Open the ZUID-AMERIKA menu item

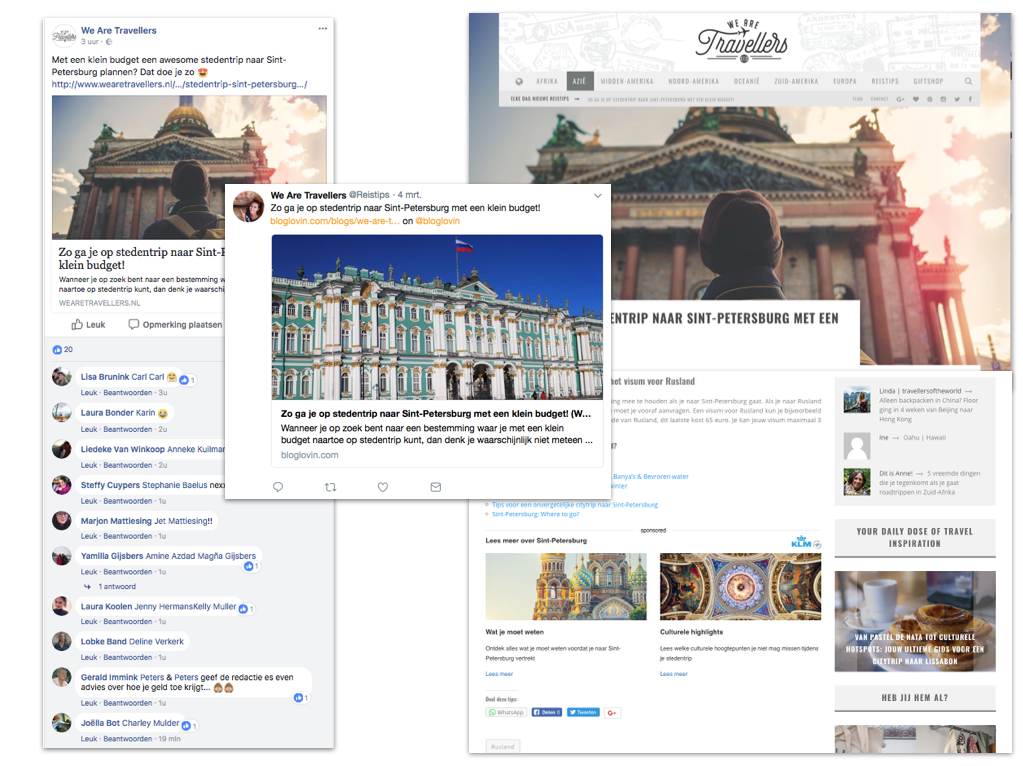click(797, 82)
